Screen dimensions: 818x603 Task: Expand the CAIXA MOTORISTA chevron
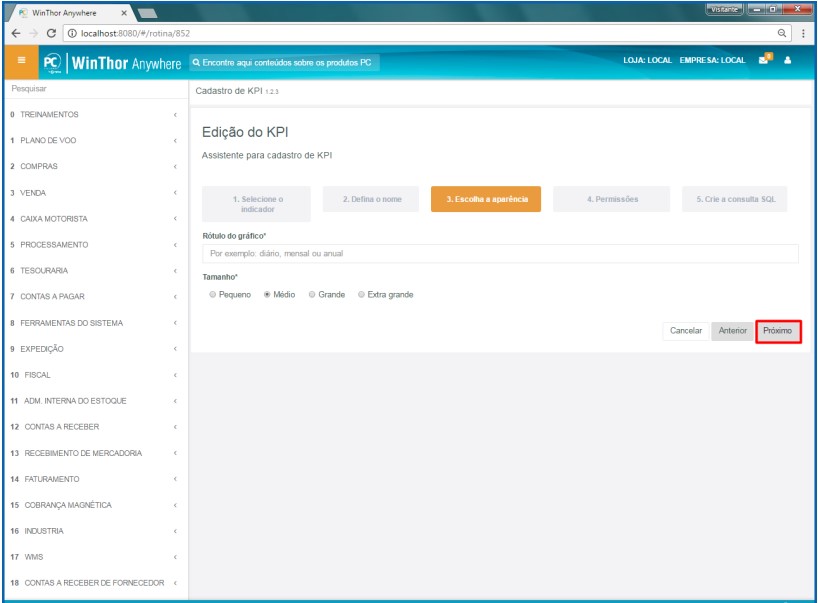(x=175, y=219)
